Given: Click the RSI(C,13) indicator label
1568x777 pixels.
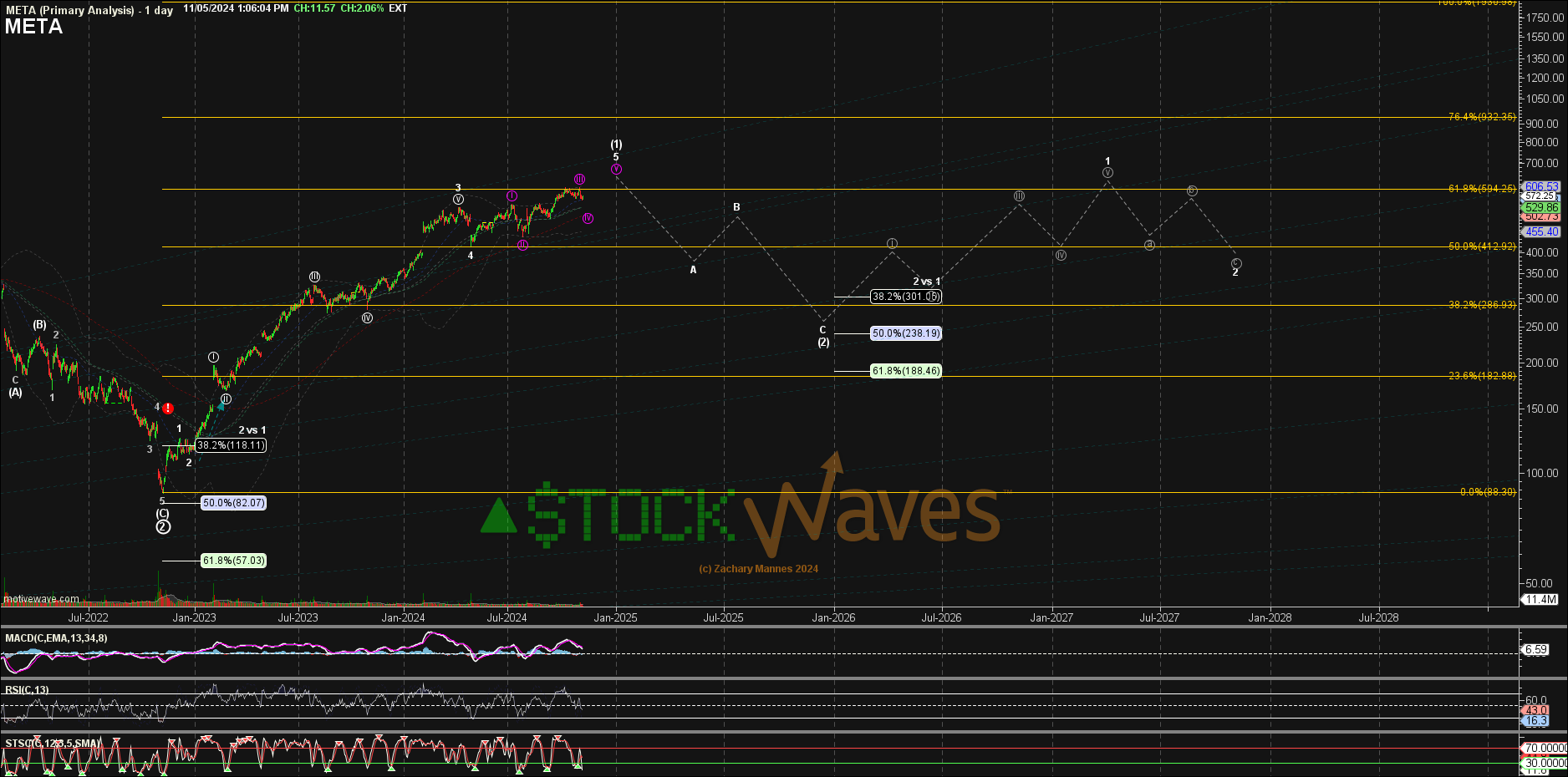Looking at the screenshot, I should [x=27, y=690].
